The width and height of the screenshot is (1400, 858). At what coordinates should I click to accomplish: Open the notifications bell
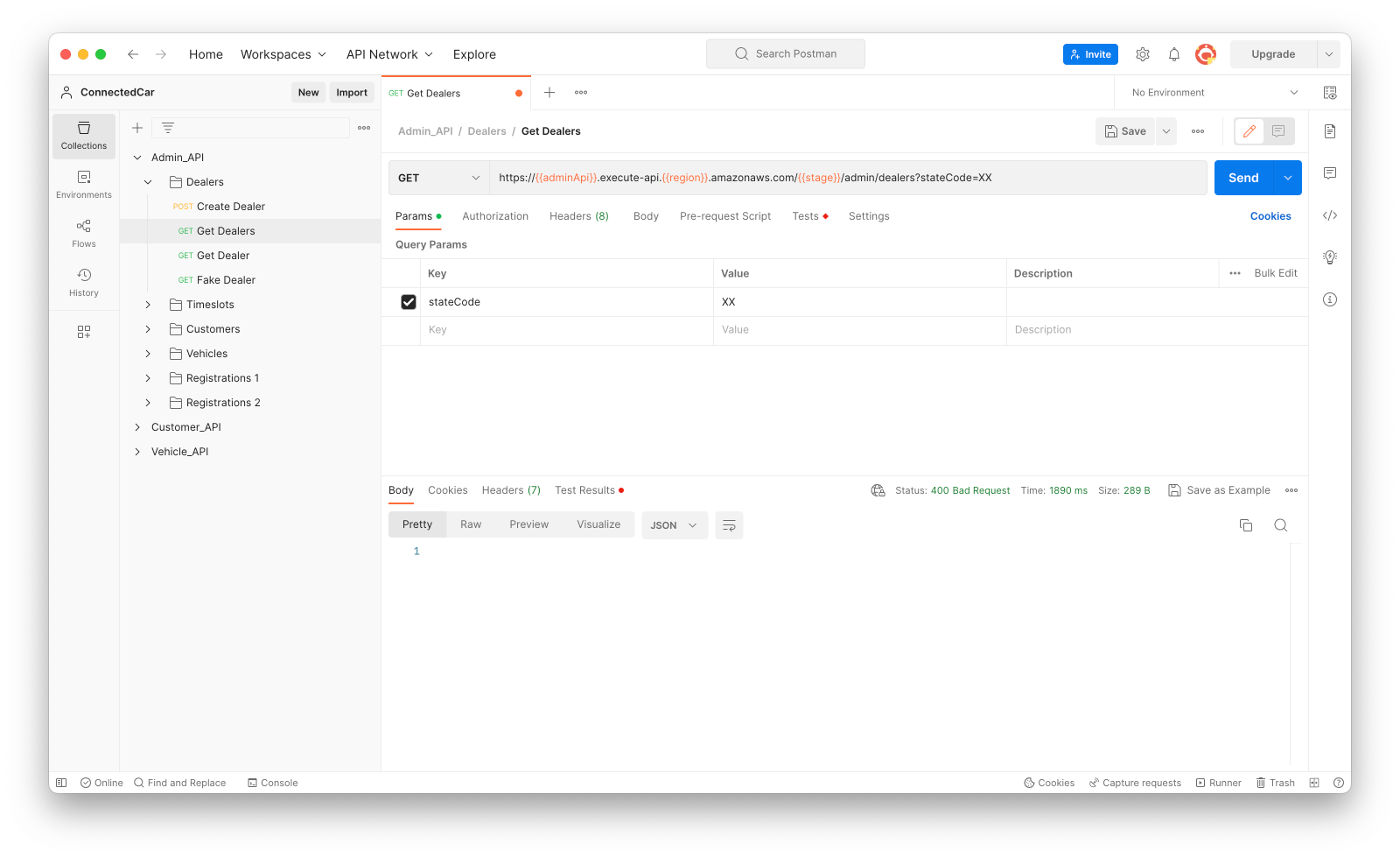pos(1174,54)
